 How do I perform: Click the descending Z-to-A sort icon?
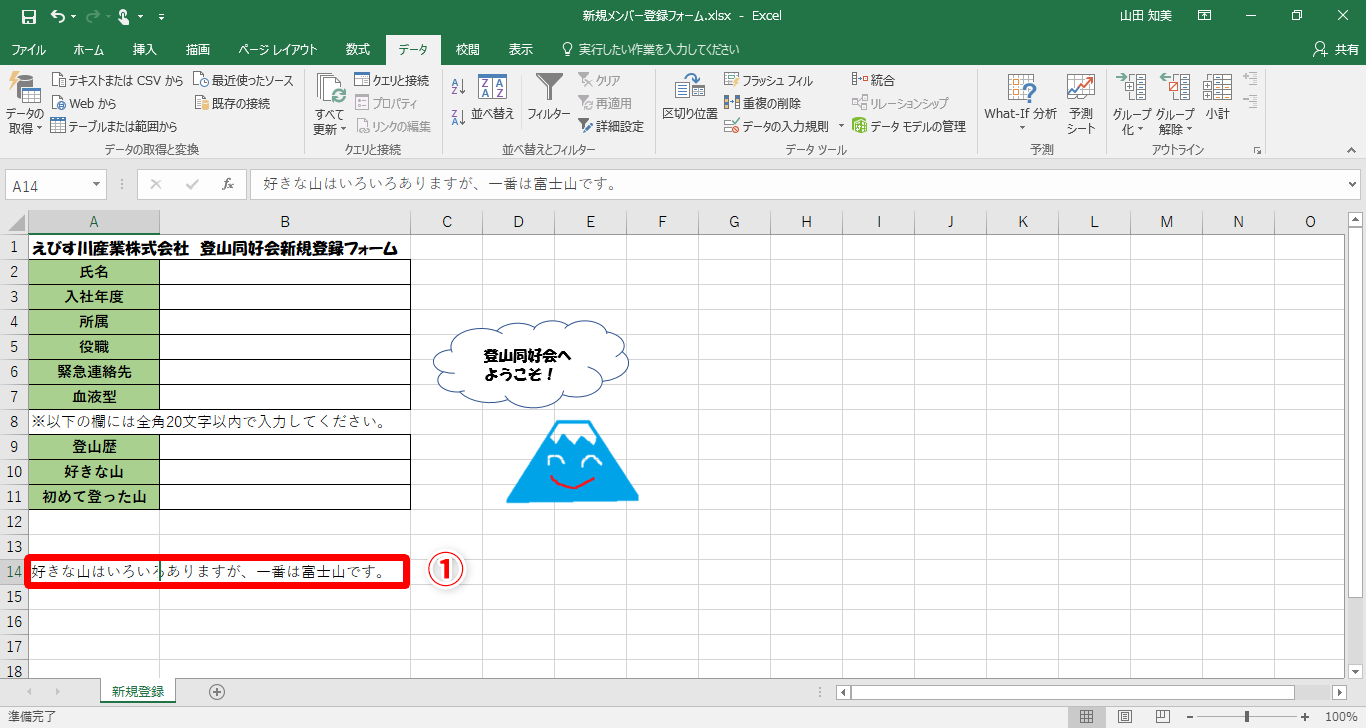[459, 117]
